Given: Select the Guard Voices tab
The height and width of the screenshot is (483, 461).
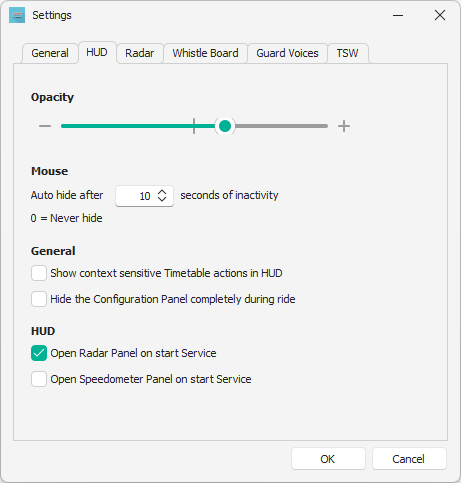Looking at the screenshot, I should click(x=287, y=53).
